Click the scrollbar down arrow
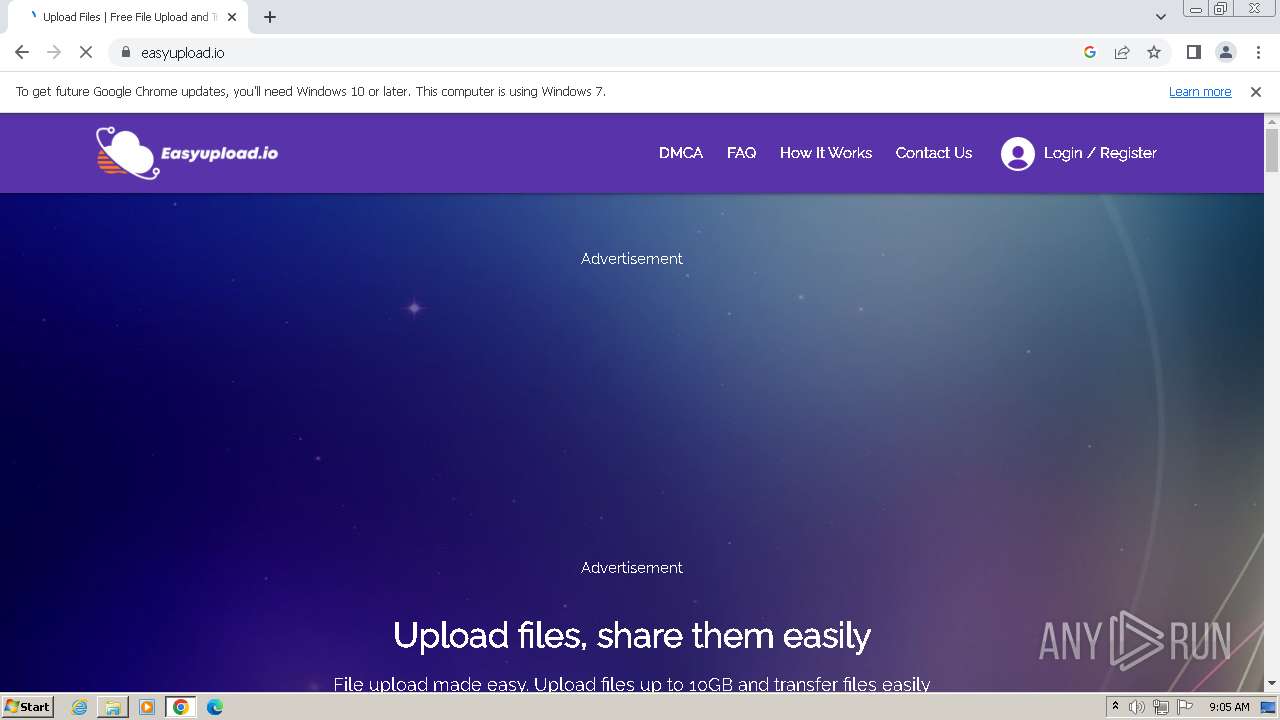This screenshot has width=1280, height=720. click(x=1272, y=683)
